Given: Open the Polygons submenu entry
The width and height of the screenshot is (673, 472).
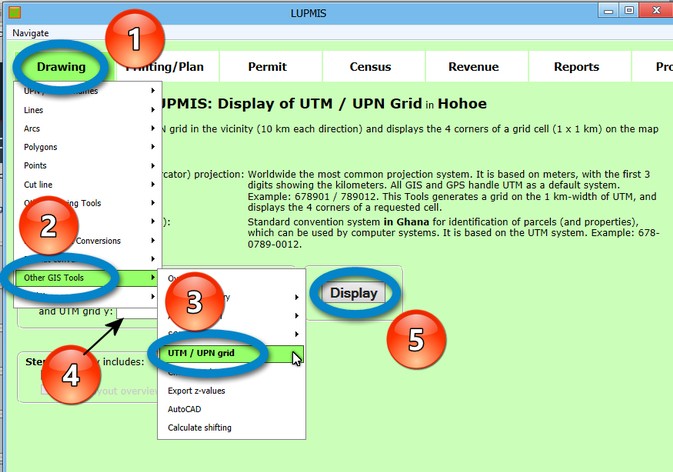Looking at the screenshot, I should [88, 147].
